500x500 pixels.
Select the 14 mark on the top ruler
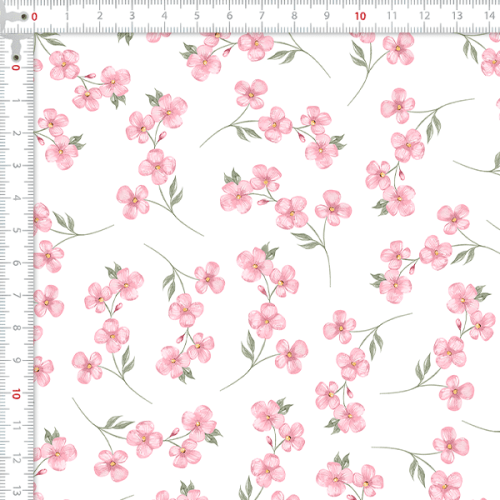tap(489, 16)
